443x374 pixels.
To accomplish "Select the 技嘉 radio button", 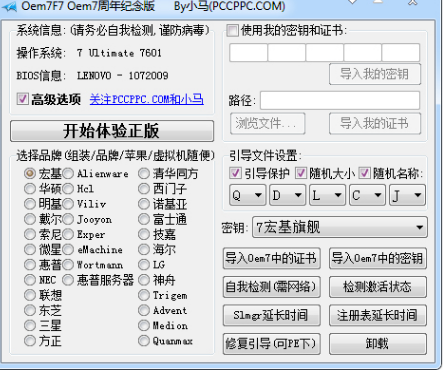I will click(144, 234).
